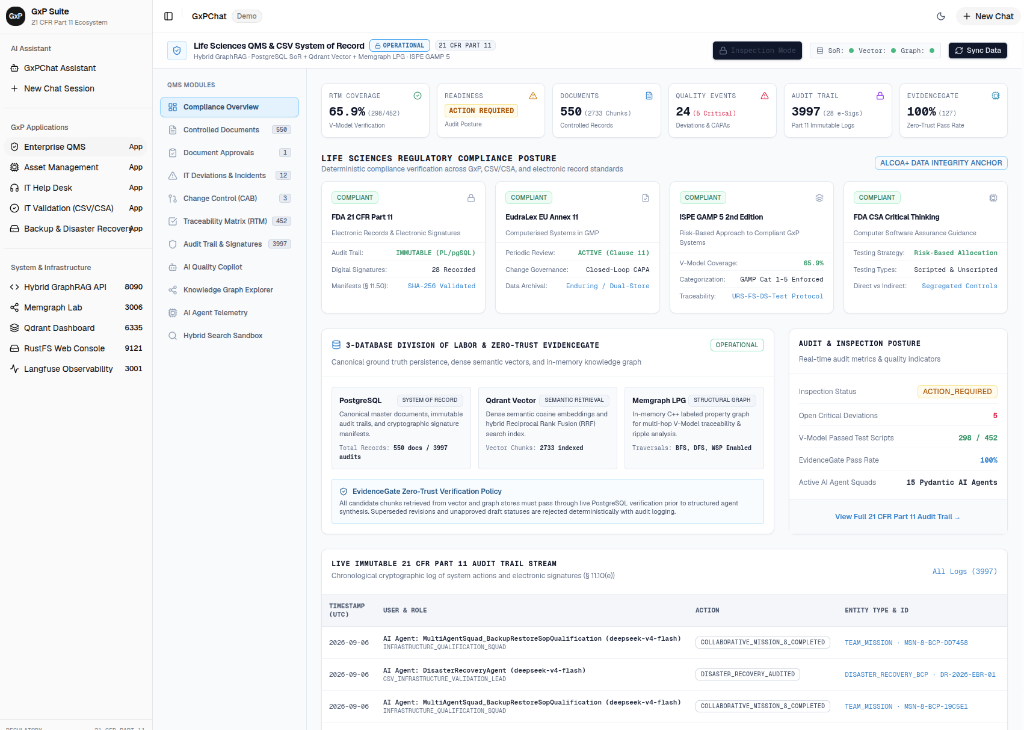Open All Logs (3997) link

965,571
